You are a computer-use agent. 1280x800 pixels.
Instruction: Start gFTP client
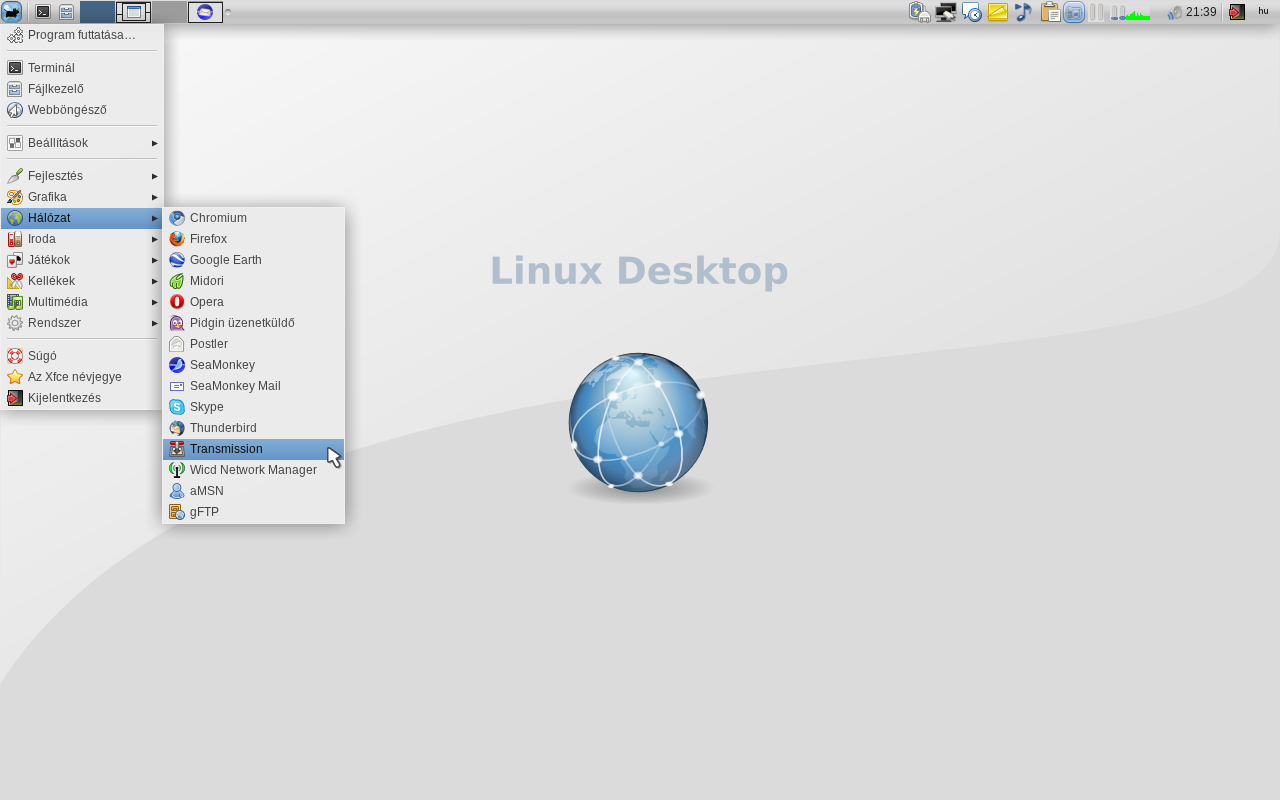(253, 512)
